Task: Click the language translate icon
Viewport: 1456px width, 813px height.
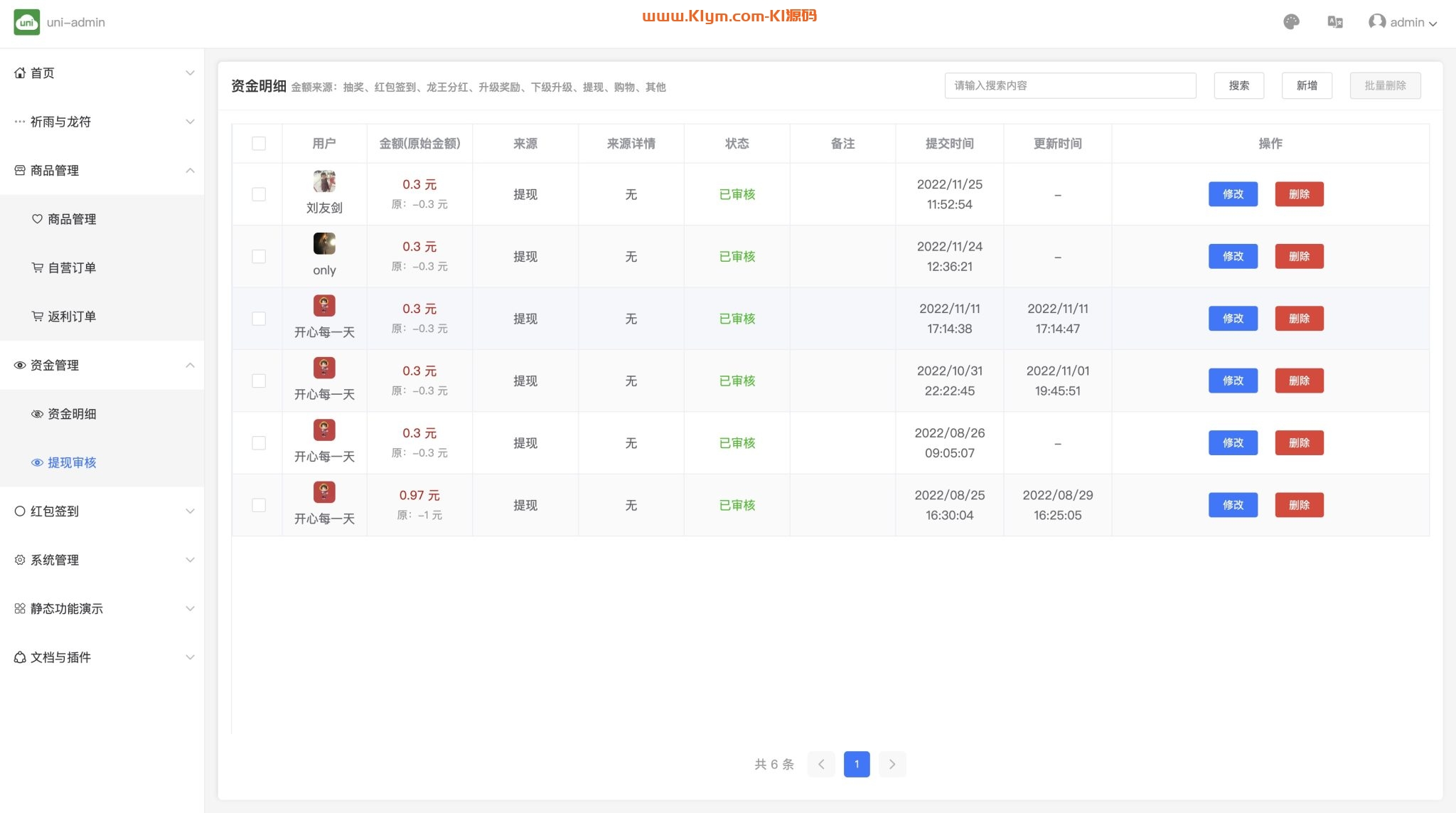Action: (x=1334, y=22)
